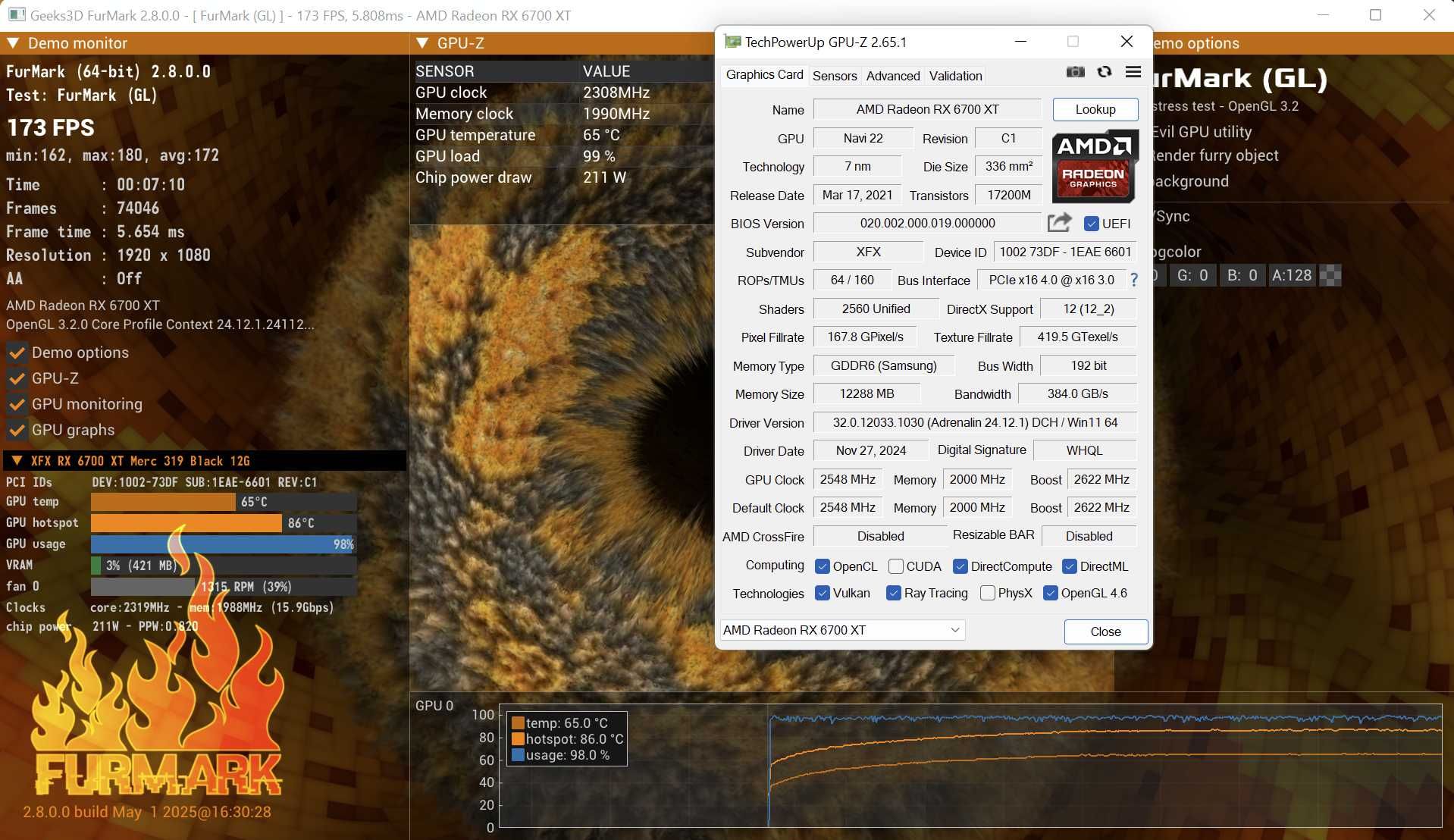Screen dimensions: 1454x840
Task: Click the B: 0 color value
Action: click(1242, 275)
